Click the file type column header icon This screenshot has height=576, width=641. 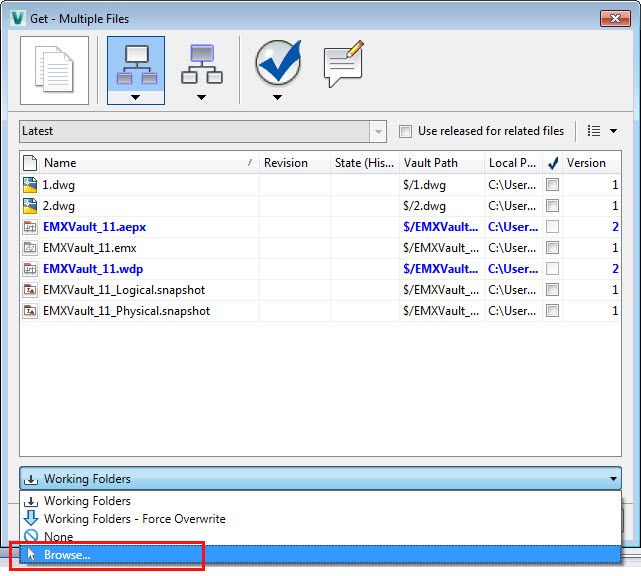[30, 163]
